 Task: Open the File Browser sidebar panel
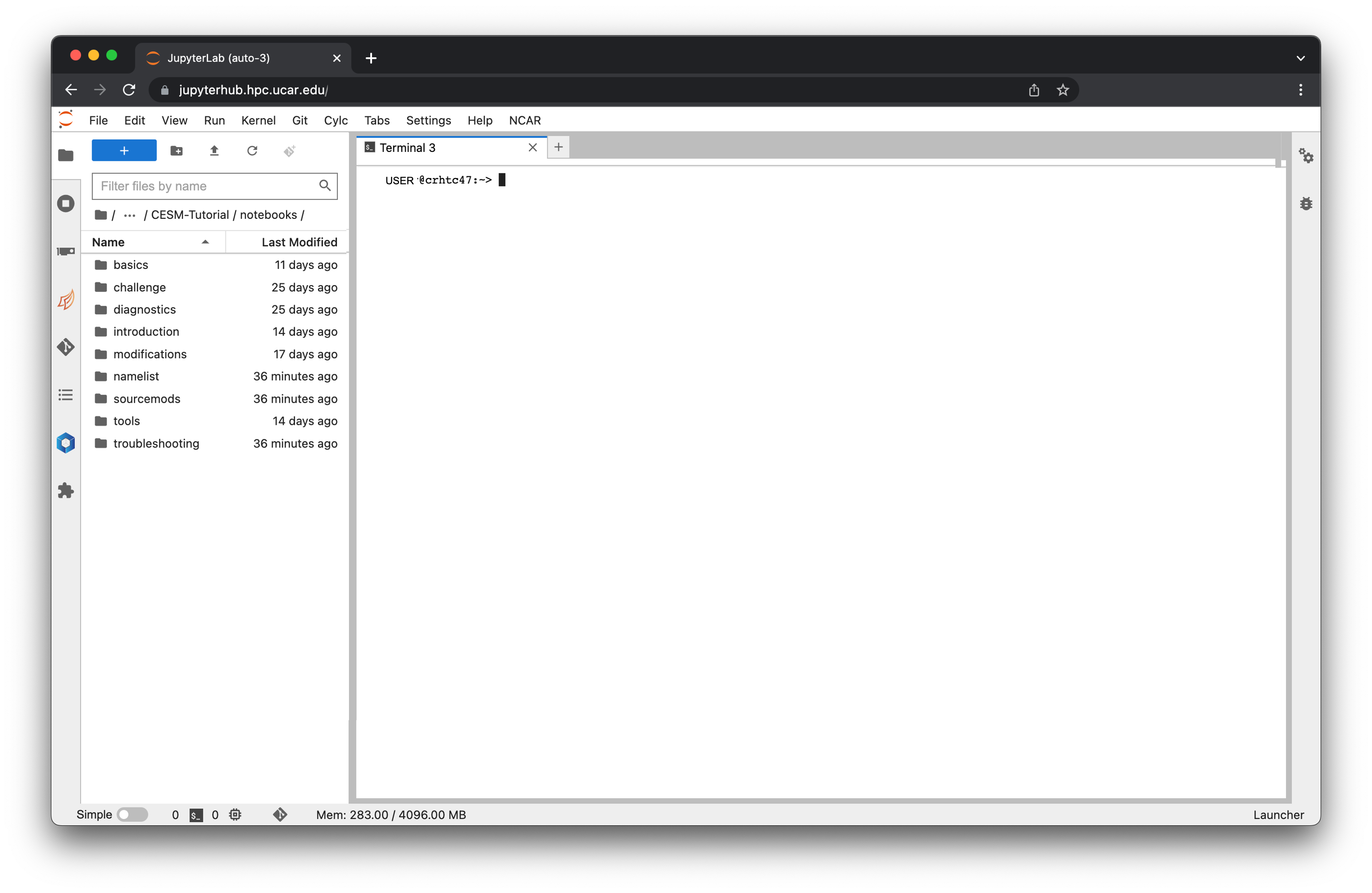66,155
